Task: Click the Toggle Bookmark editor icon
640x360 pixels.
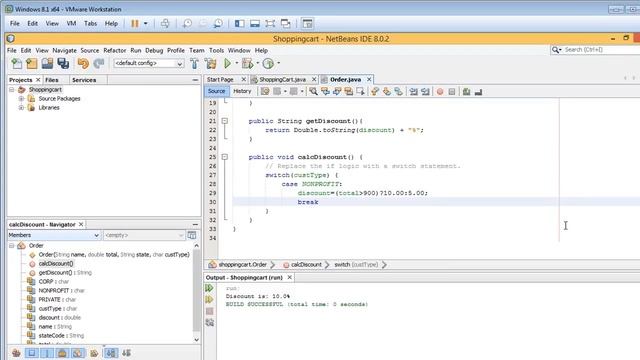Action: click(398, 91)
